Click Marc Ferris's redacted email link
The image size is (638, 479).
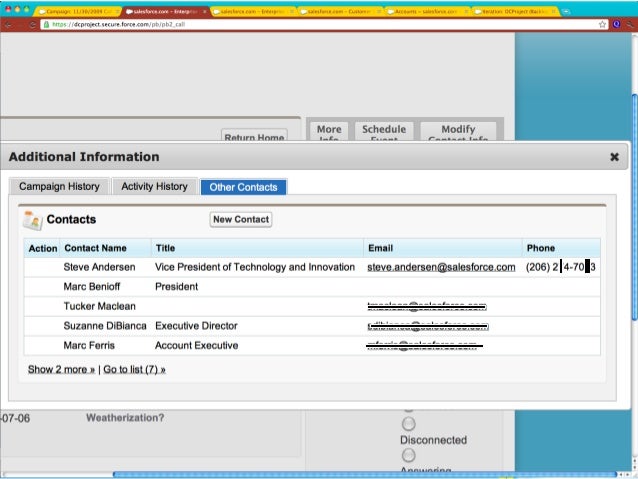(425, 346)
